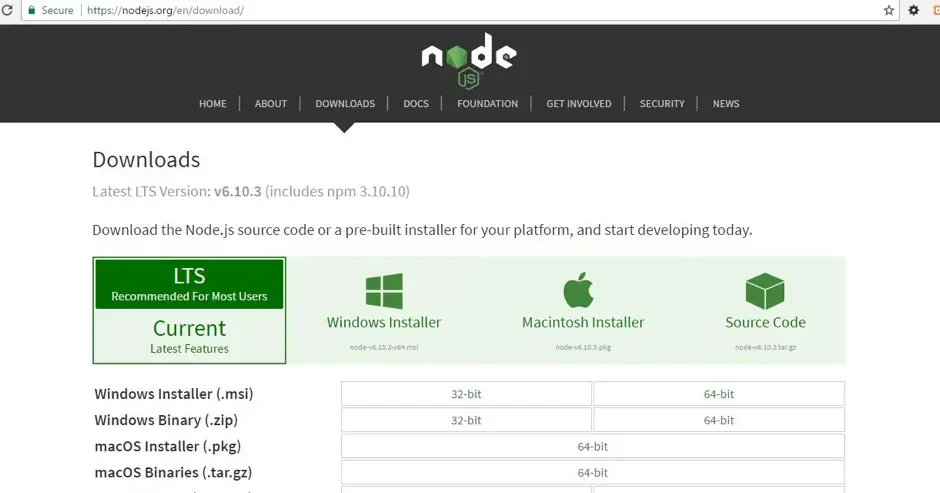This screenshot has width=940, height=493.
Task: Download Windows Binary (.zip) 64-bit
Action: [719, 420]
